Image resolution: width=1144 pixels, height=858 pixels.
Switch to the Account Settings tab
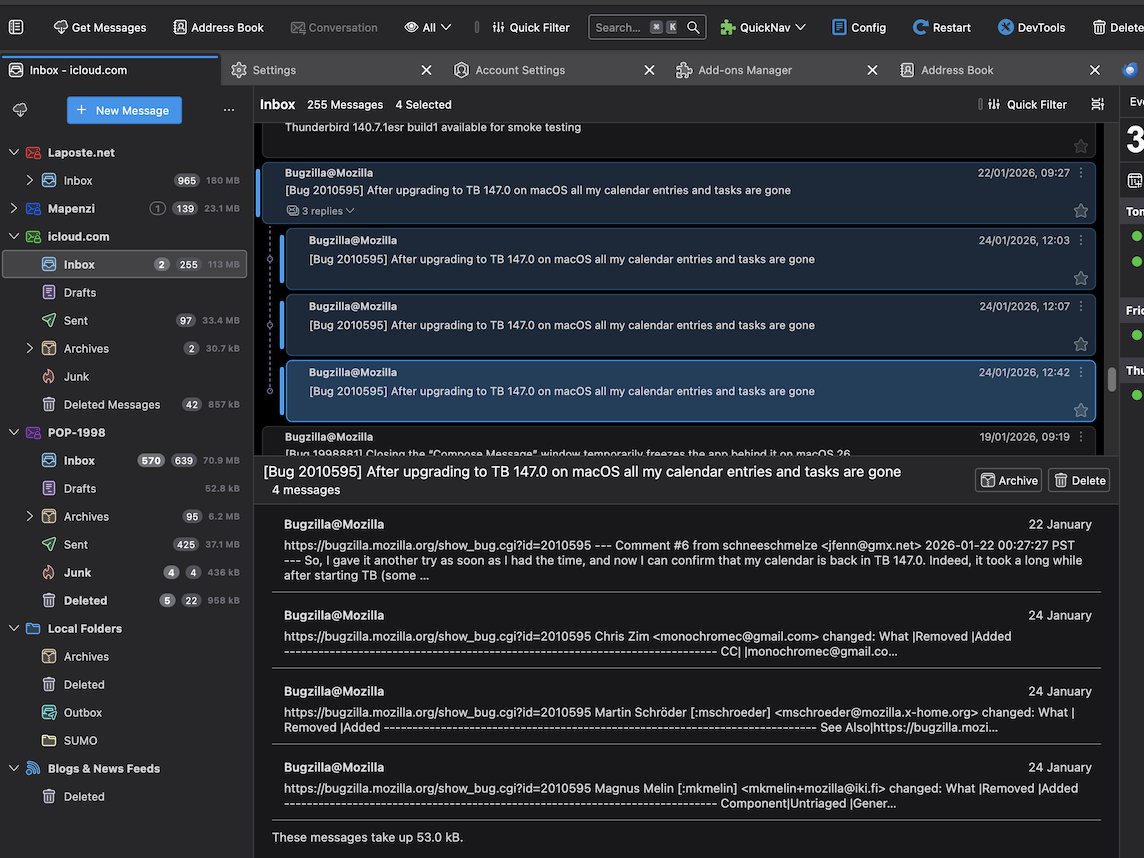click(x=520, y=70)
